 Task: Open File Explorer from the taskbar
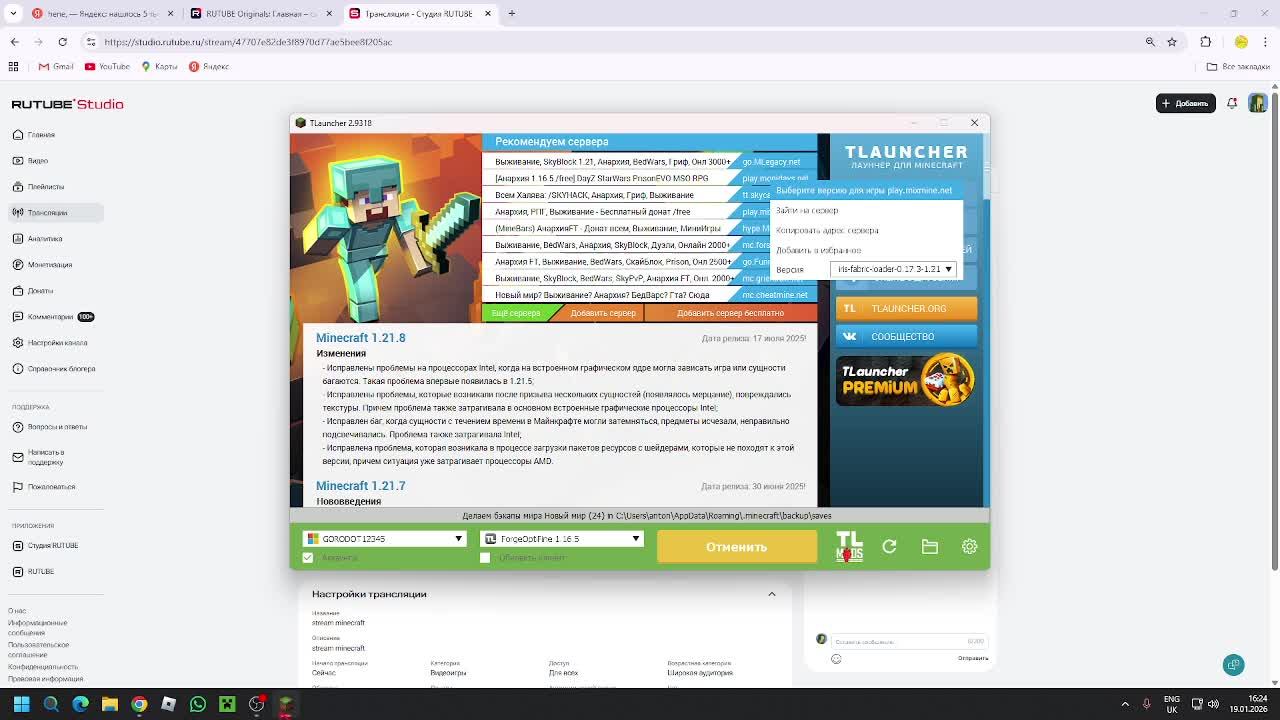(110, 704)
